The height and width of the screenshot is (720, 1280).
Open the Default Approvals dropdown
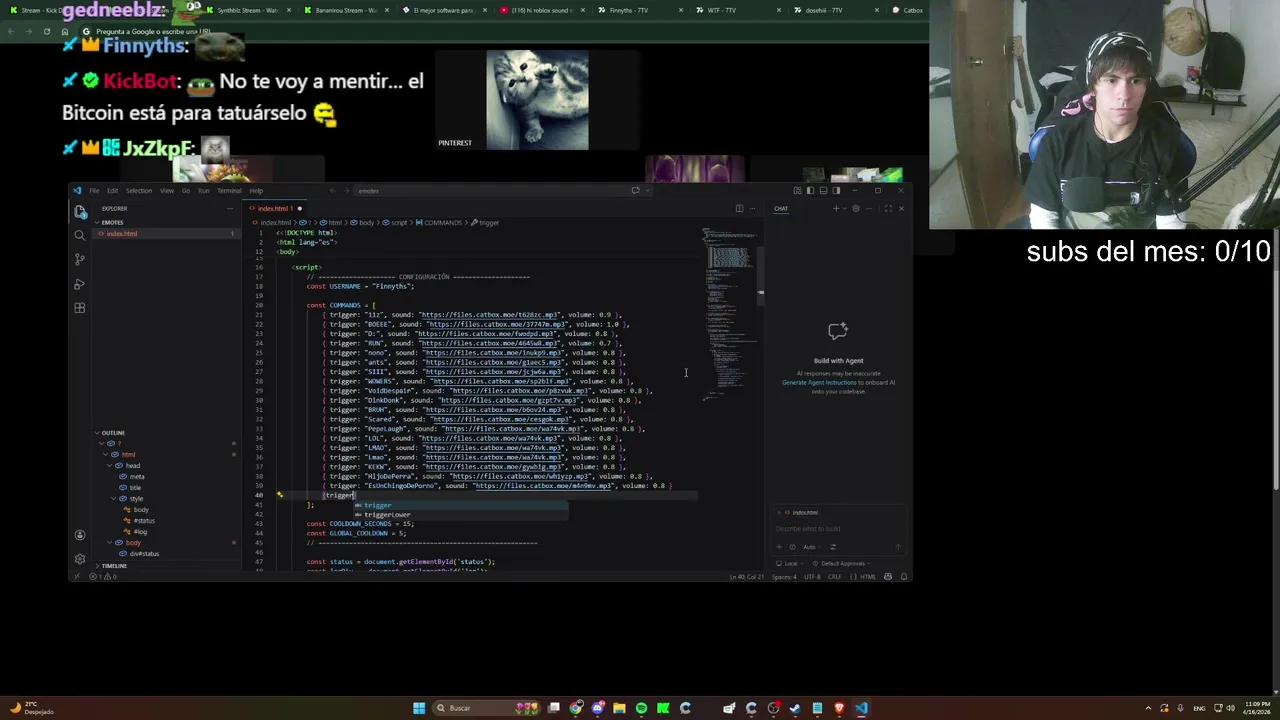(x=841, y=563)
